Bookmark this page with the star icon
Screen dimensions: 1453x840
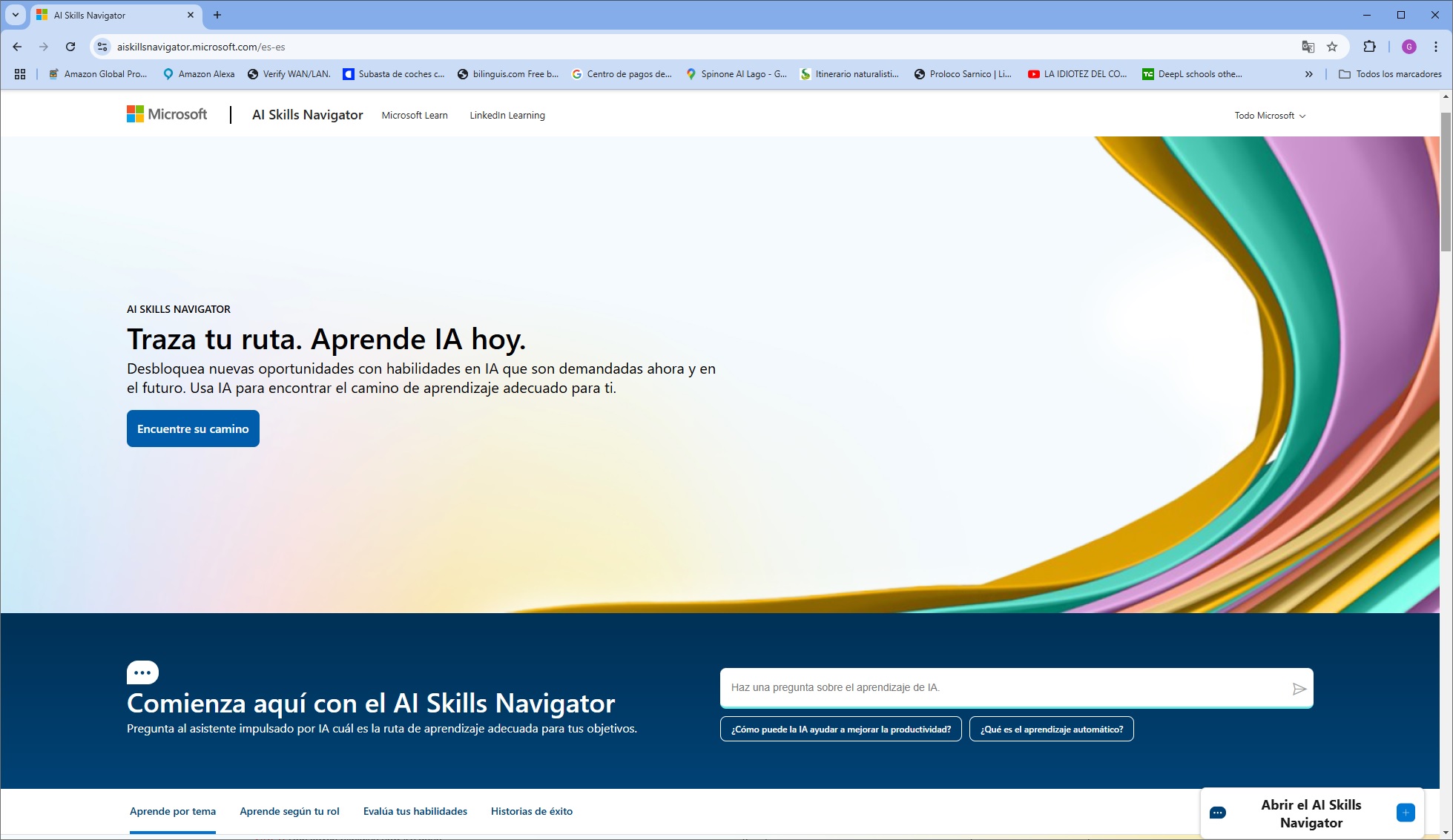[x=1332, y=47]
